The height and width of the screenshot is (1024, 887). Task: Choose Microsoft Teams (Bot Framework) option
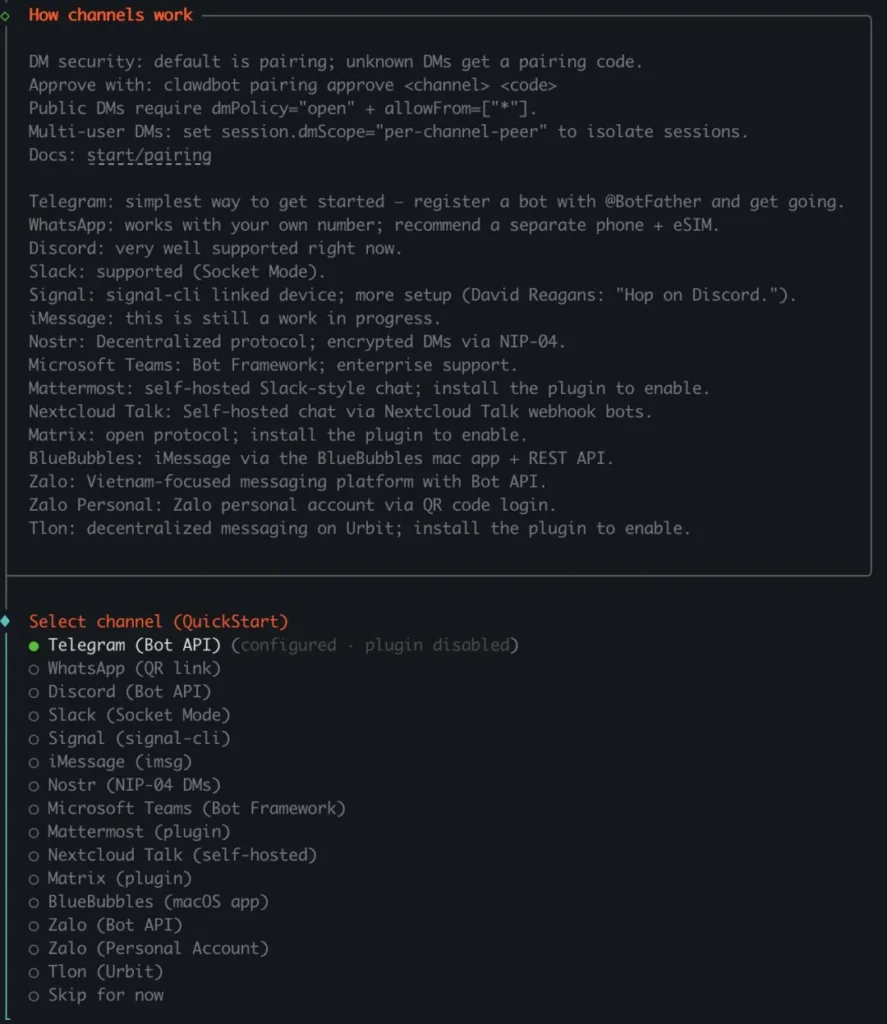pyautogui.click(x=196, y=808)
